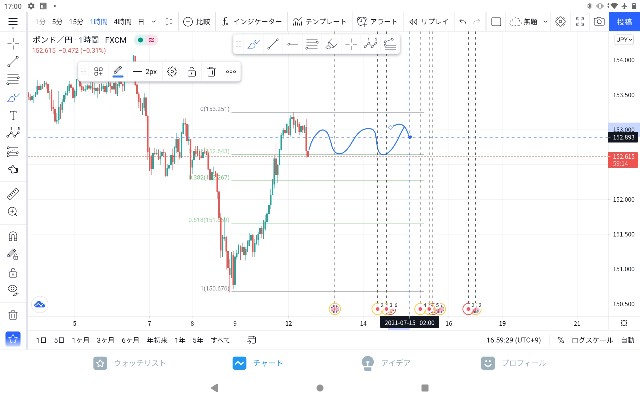
Task: Click the インジケーター indicators button
Action: tap(251, 22)
